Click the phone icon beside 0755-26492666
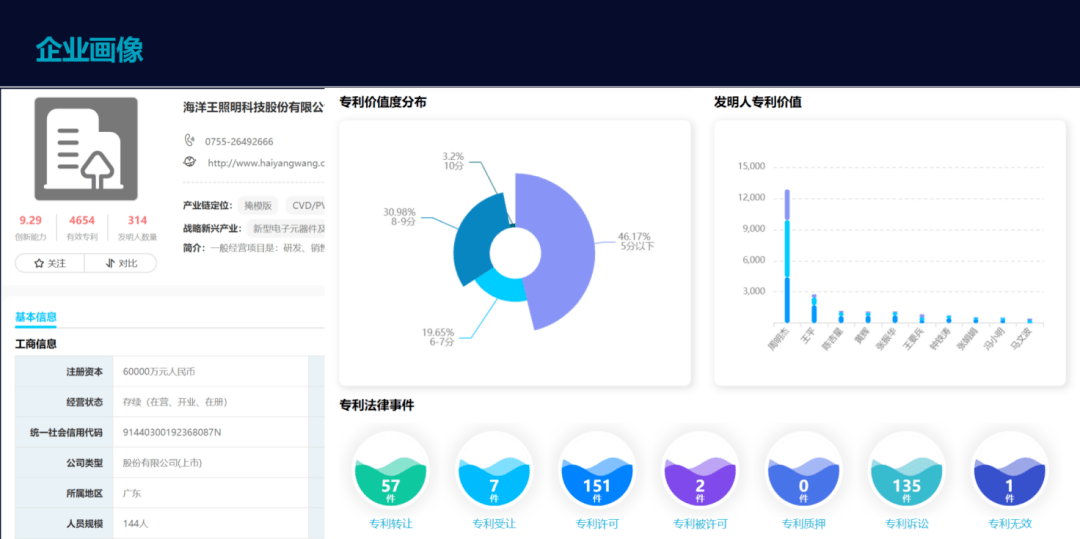Screen dimensions: 1080x539 [x=189, y=141]
